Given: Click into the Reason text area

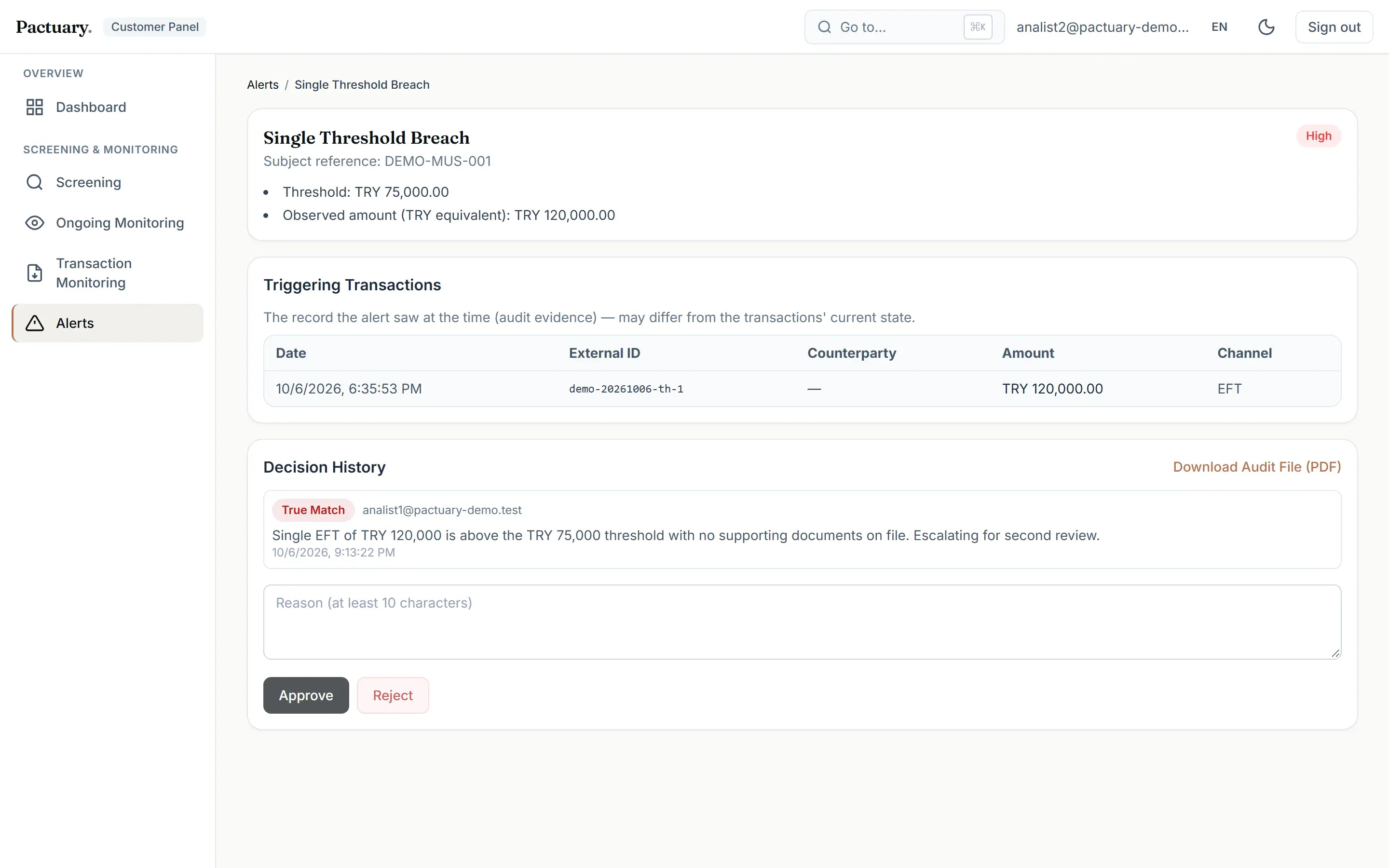Looking at the screenshot, I should coord(802,622).
